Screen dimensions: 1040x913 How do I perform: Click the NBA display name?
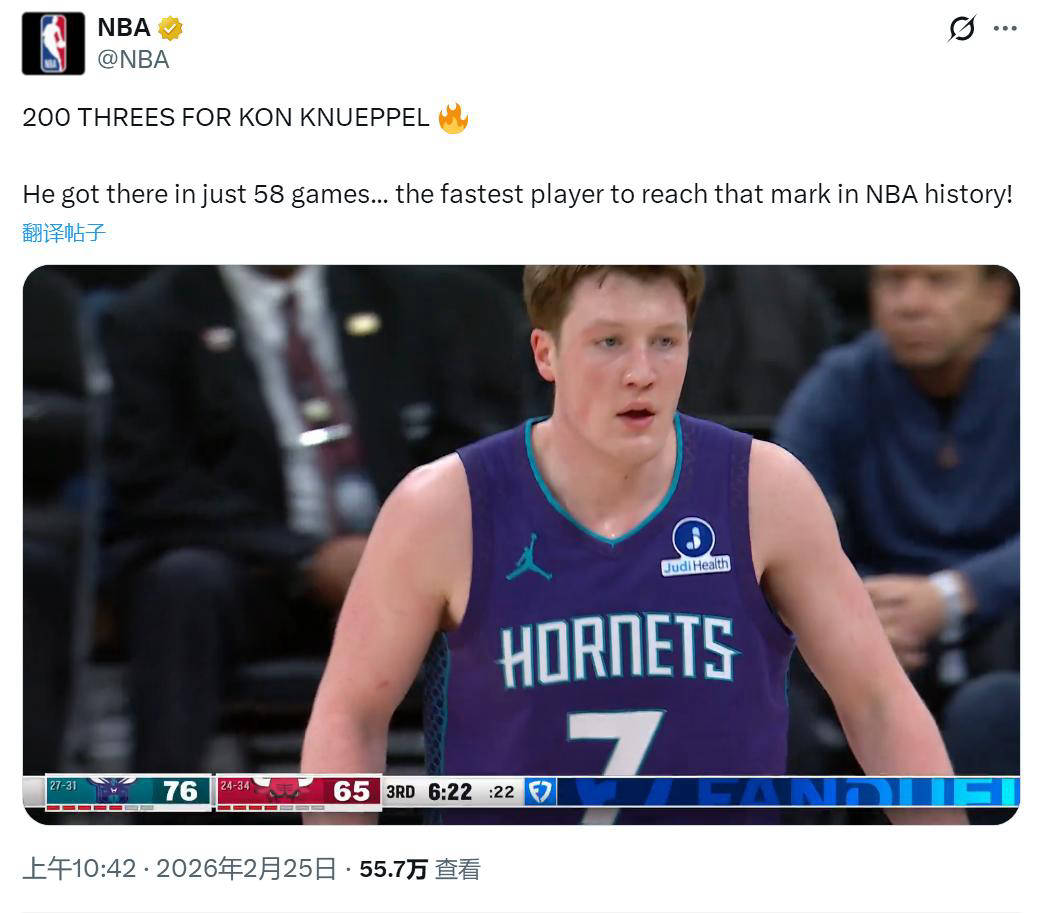(124, 28)
